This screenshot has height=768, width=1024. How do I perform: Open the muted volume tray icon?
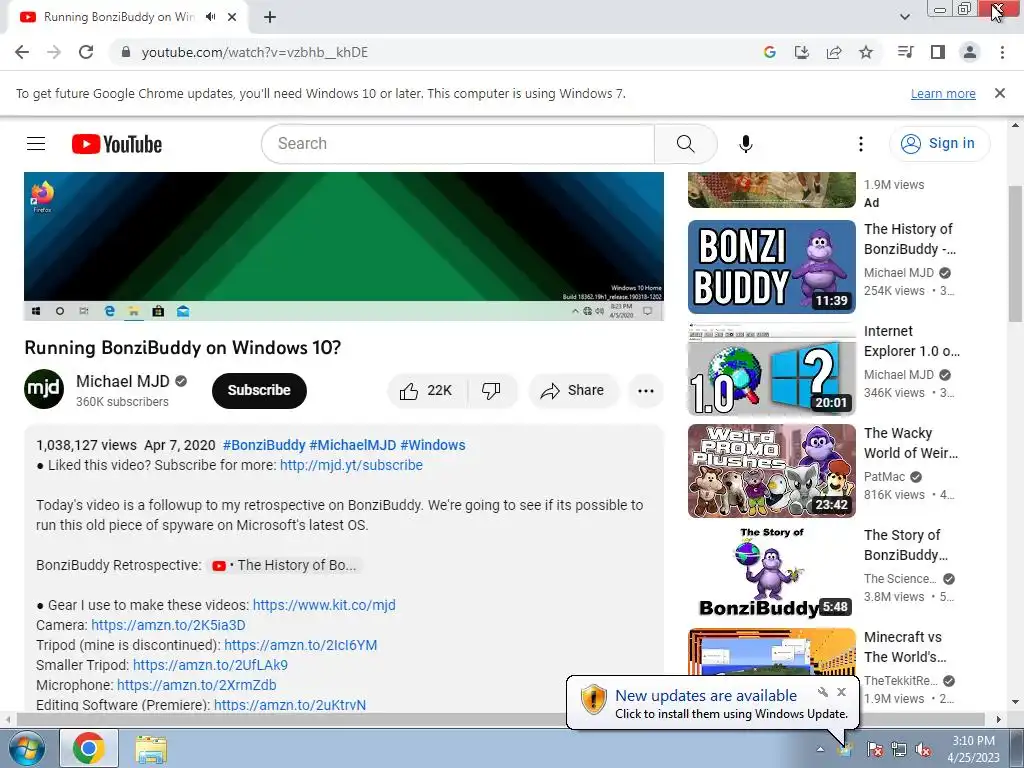tap(923, 749)
